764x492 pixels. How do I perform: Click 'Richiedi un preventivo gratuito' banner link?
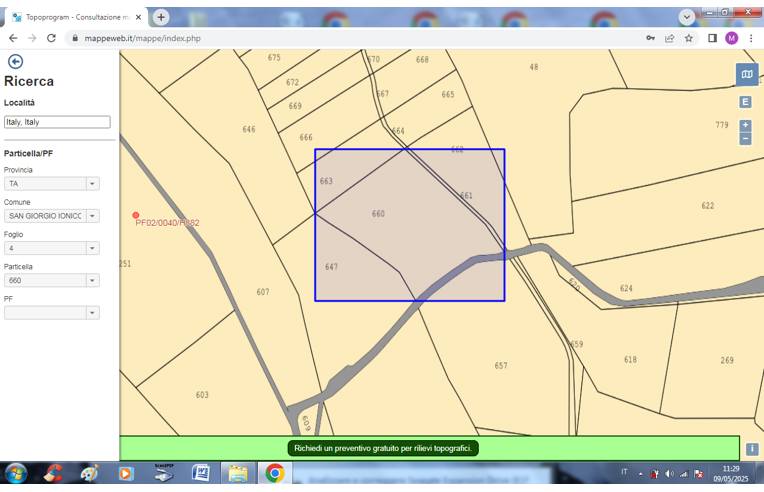[383, 448]
